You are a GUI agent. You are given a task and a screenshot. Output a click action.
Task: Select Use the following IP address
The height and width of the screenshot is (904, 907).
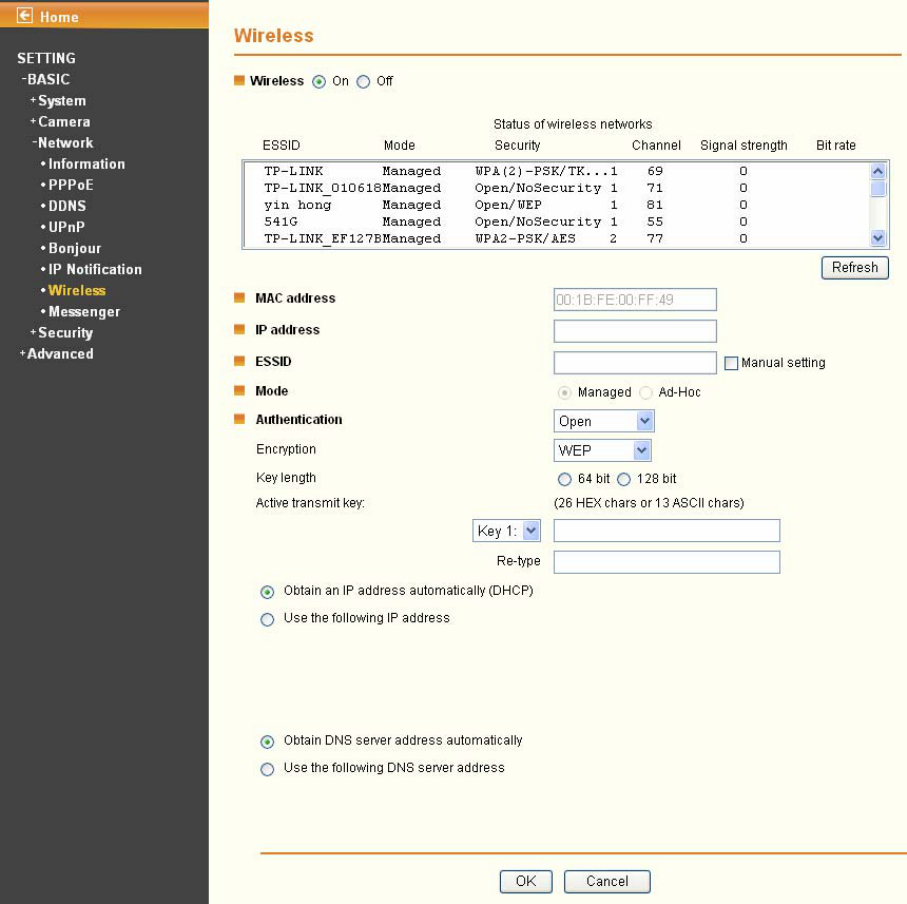[267, 619]
